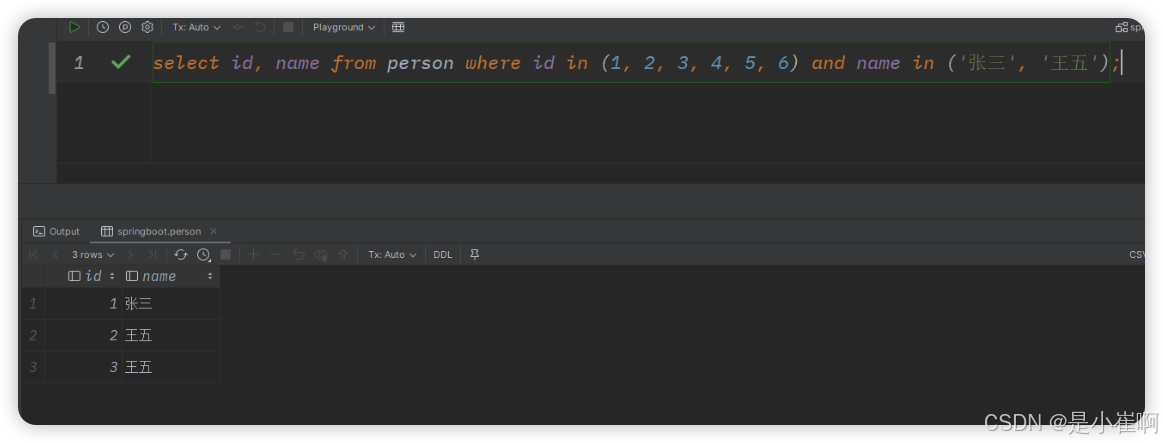Place cursor in the SQL select statement

[630, 63]
